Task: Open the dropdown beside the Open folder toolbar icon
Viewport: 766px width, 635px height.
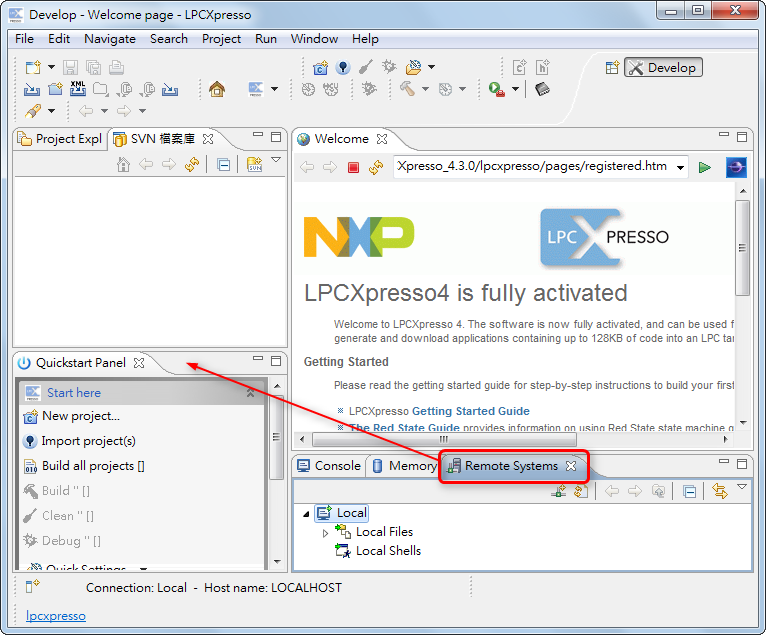Action: pyautogui.click(x=431, y=67)
